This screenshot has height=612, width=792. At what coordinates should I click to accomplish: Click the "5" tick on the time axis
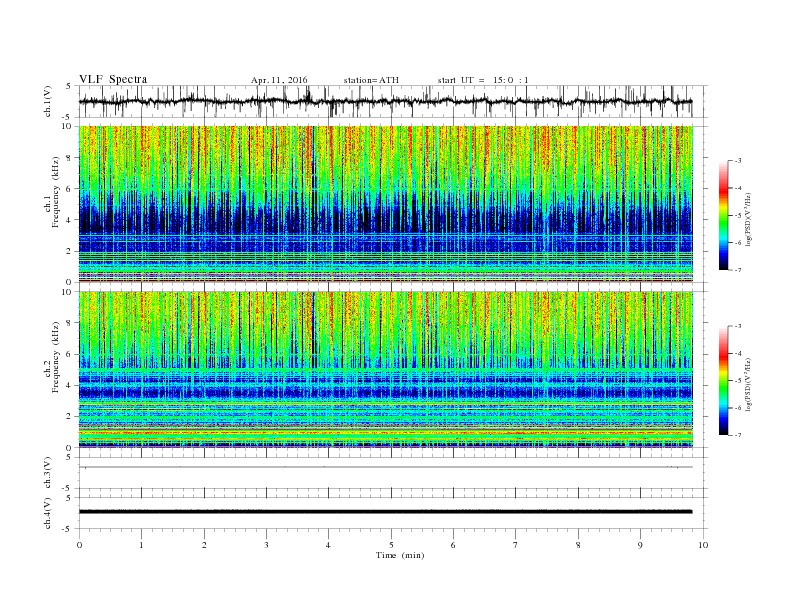coord(391,545)
